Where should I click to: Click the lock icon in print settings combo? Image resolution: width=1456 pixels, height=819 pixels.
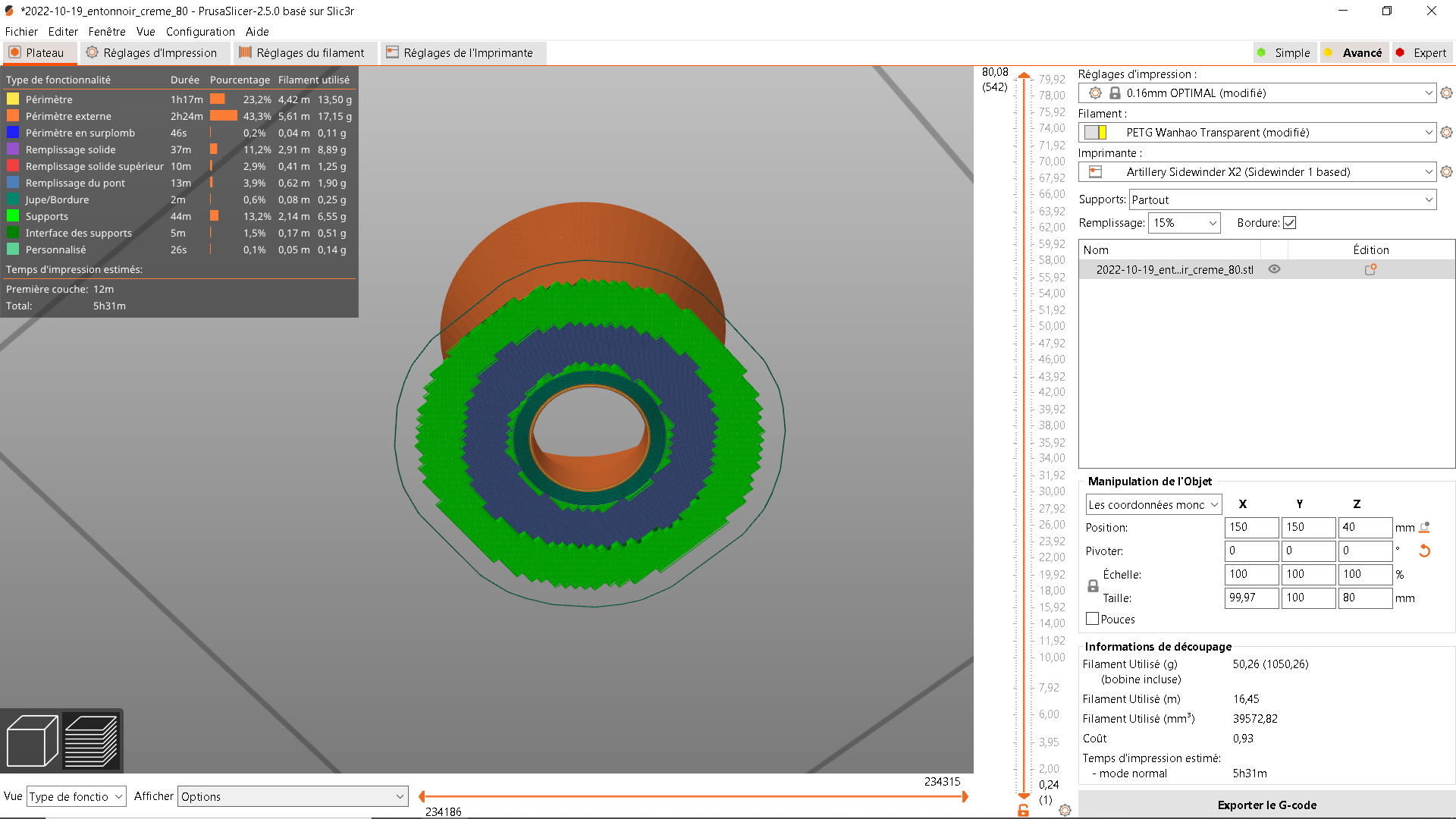(x=1115, y=93)
